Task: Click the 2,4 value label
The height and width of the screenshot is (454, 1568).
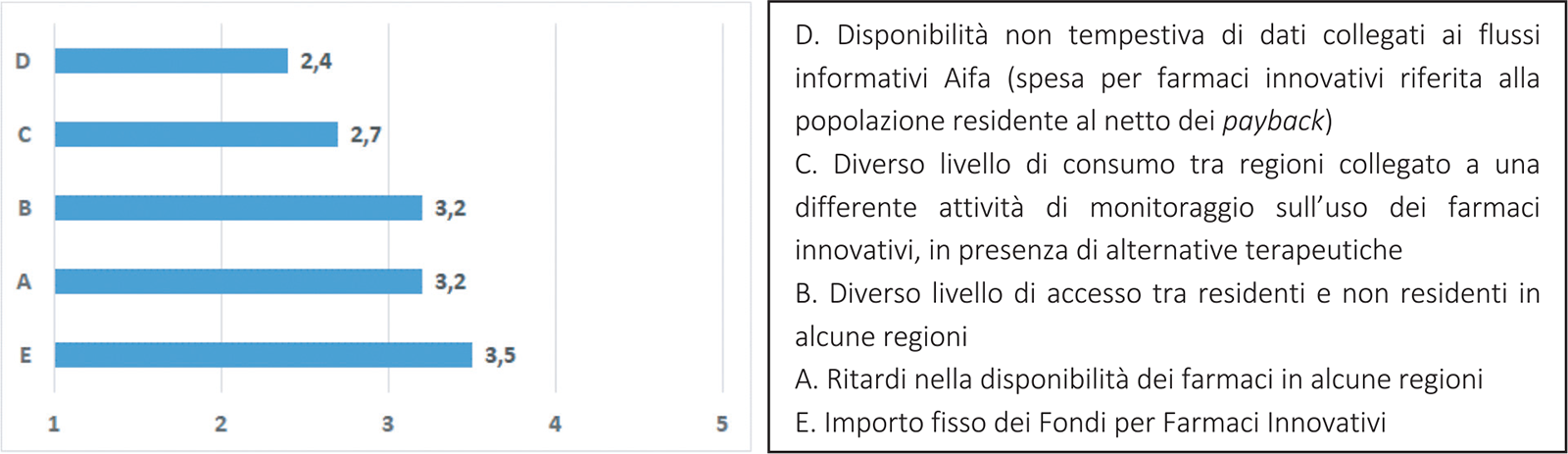Action: (316, 62)
